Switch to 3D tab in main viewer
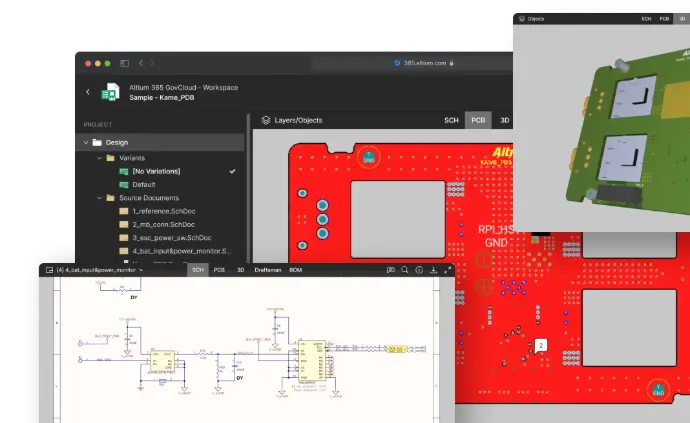 [505, 120]
